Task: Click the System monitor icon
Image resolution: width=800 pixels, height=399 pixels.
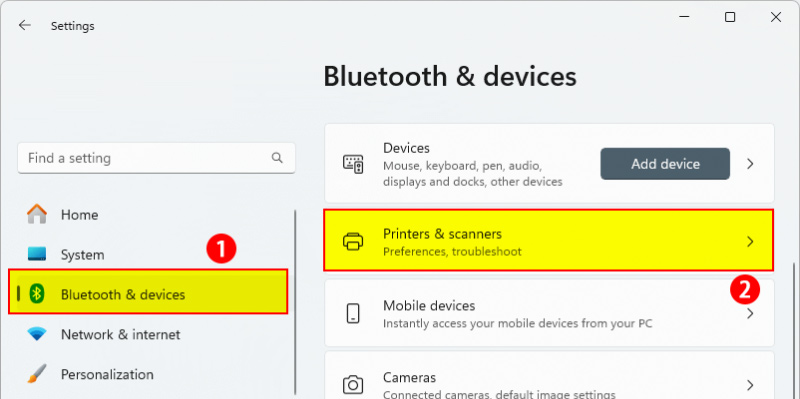Action: (37, 254)
